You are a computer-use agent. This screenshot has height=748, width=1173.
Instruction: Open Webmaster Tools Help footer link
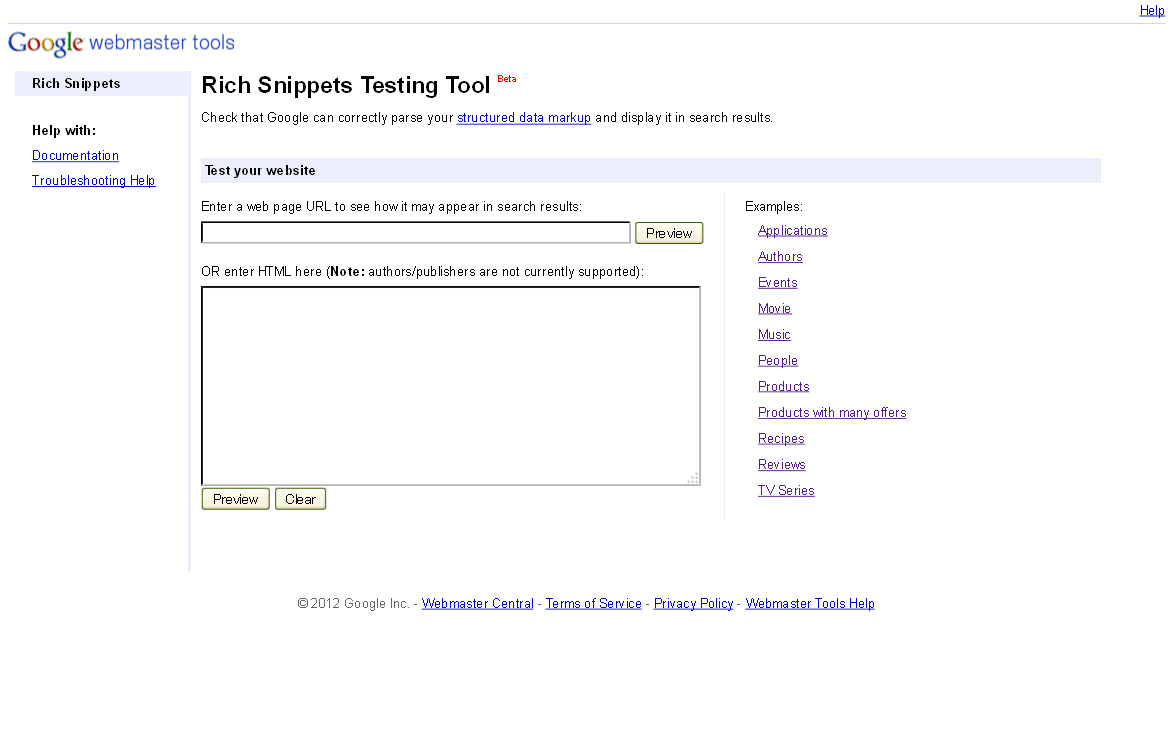[x=810, y=604]
